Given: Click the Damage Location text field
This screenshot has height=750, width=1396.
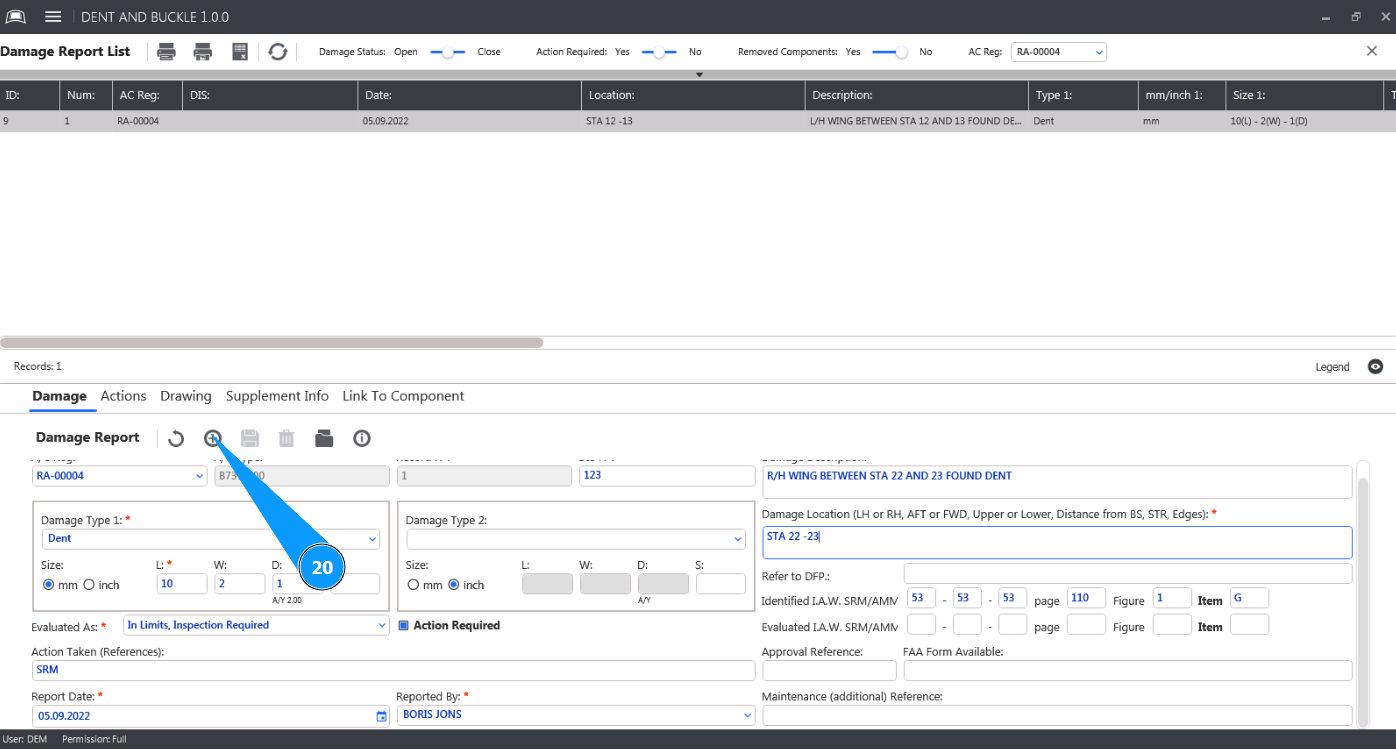Looking at the screenshot, I should pos(1056,543).
